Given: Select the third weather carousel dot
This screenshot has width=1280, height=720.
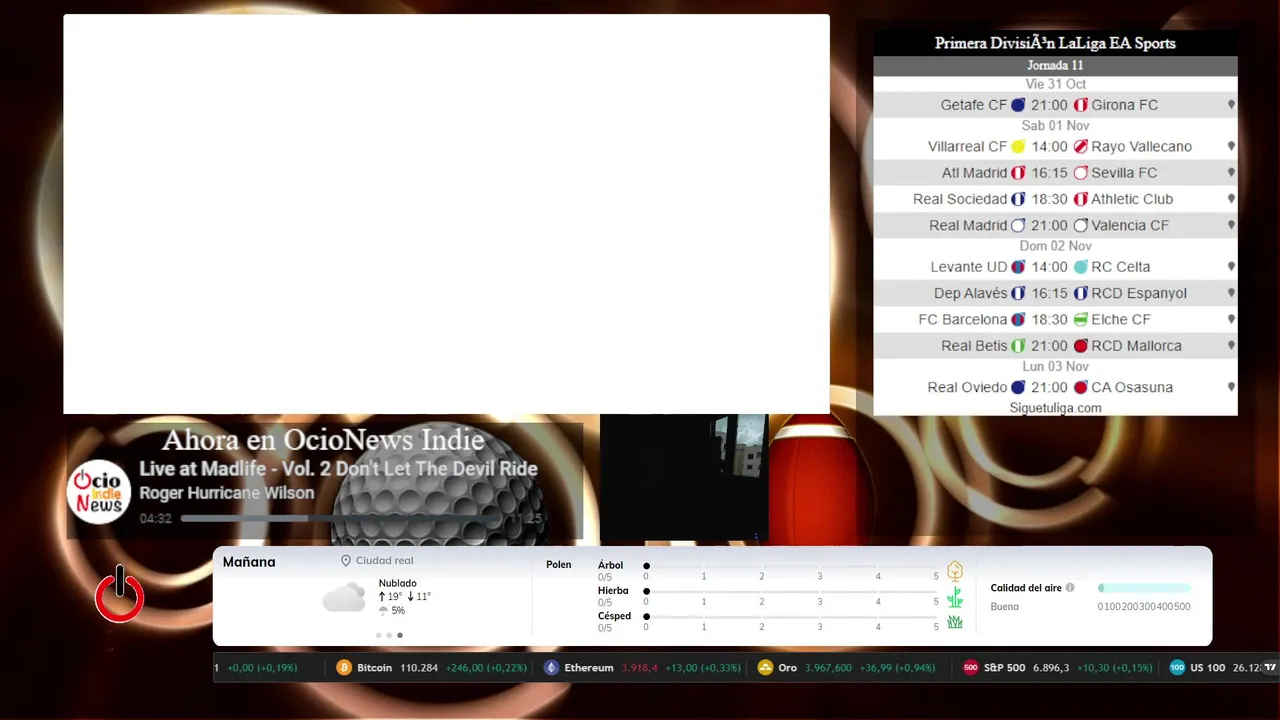Looking at the screenshot, I should coord(400,635).
